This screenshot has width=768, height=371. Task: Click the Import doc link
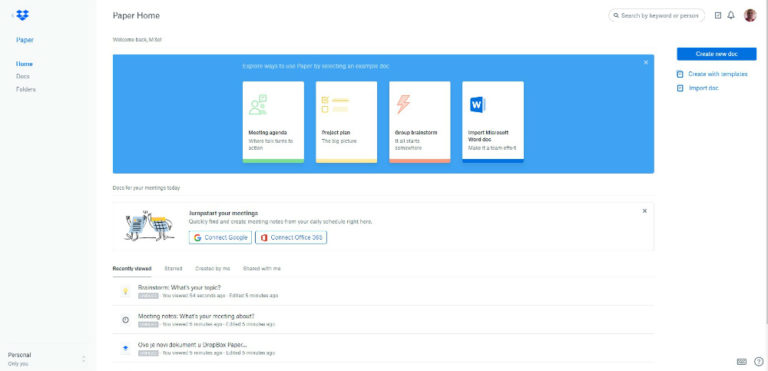pos(704,88)
